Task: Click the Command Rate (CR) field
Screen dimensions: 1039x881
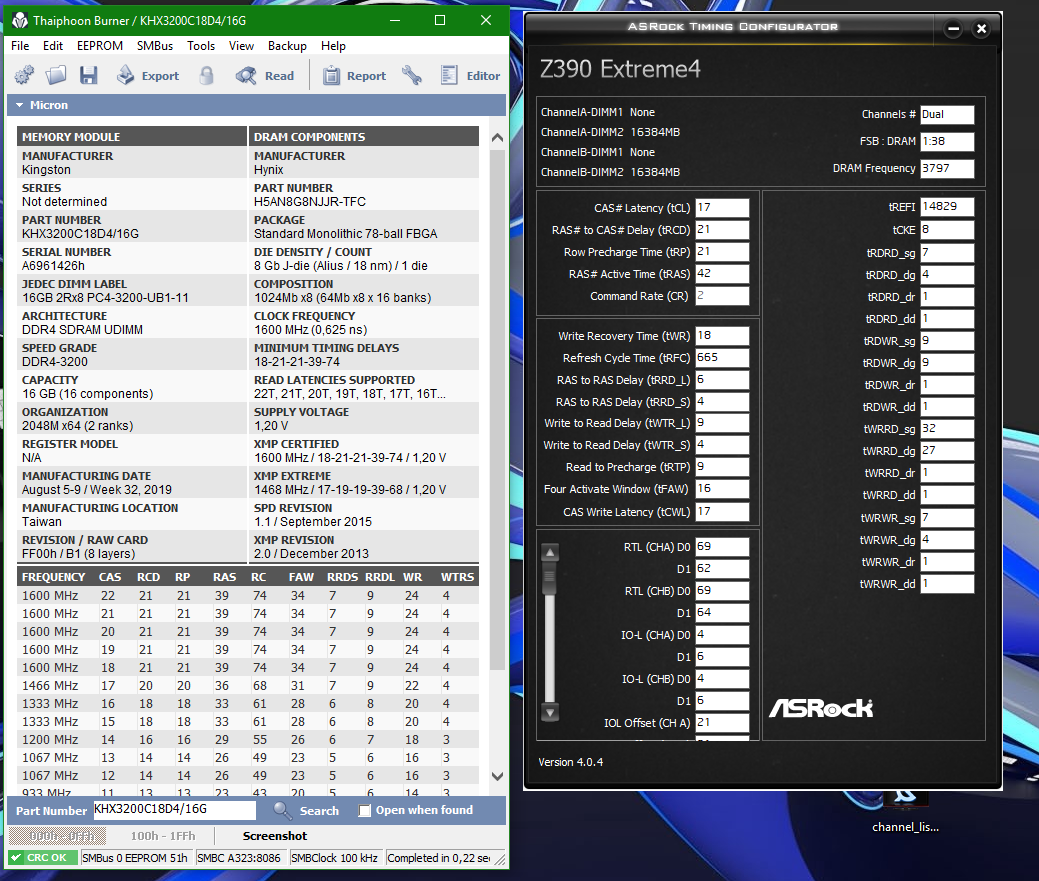Action: click(x=722, y=295)
